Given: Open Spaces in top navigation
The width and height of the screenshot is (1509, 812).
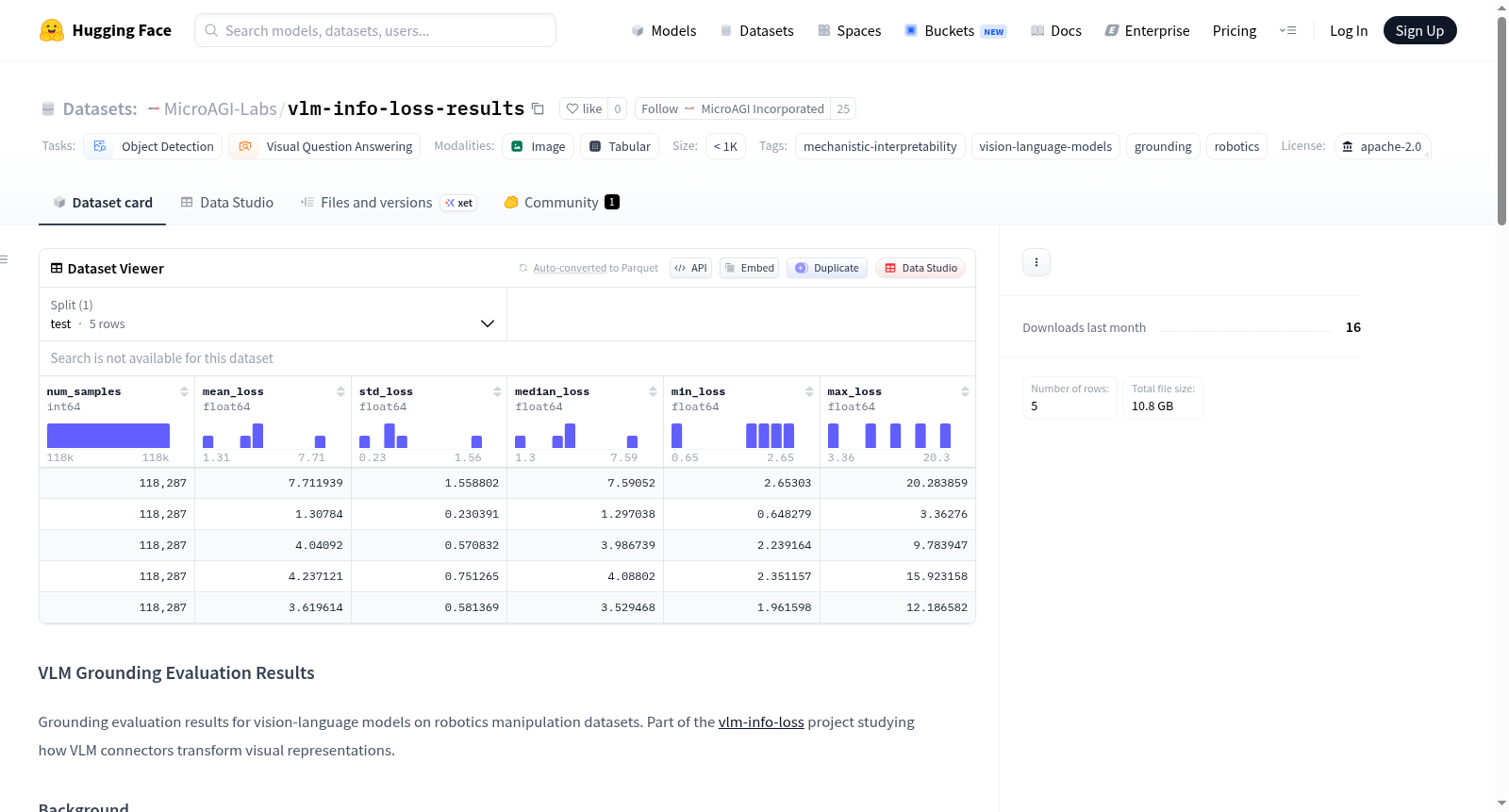Looking at the screenshot, I should coord(849,30).
